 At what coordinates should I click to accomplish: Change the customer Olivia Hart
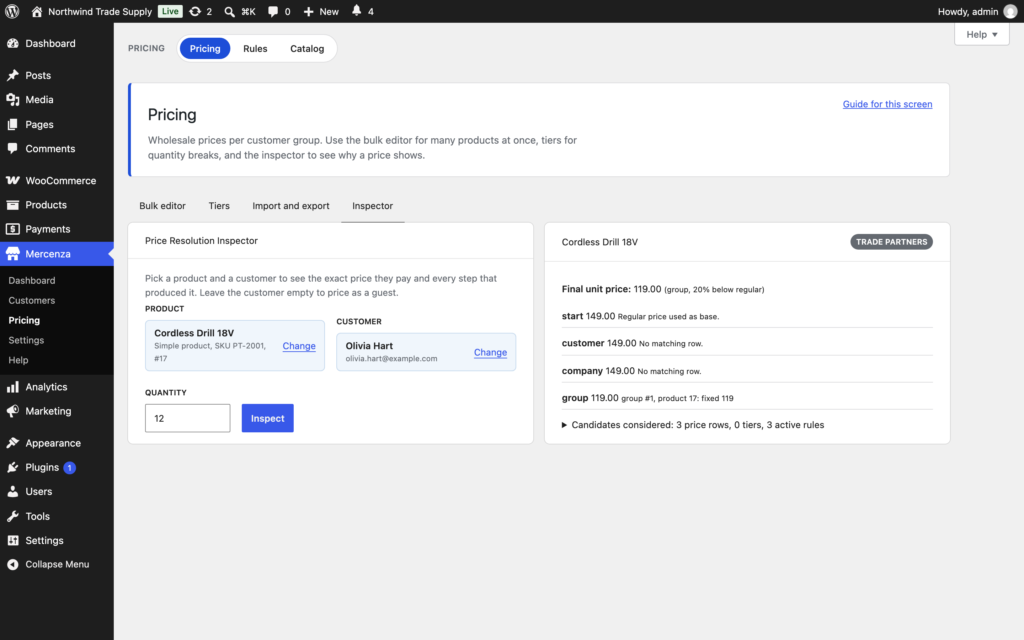click(x=490, y=352)
